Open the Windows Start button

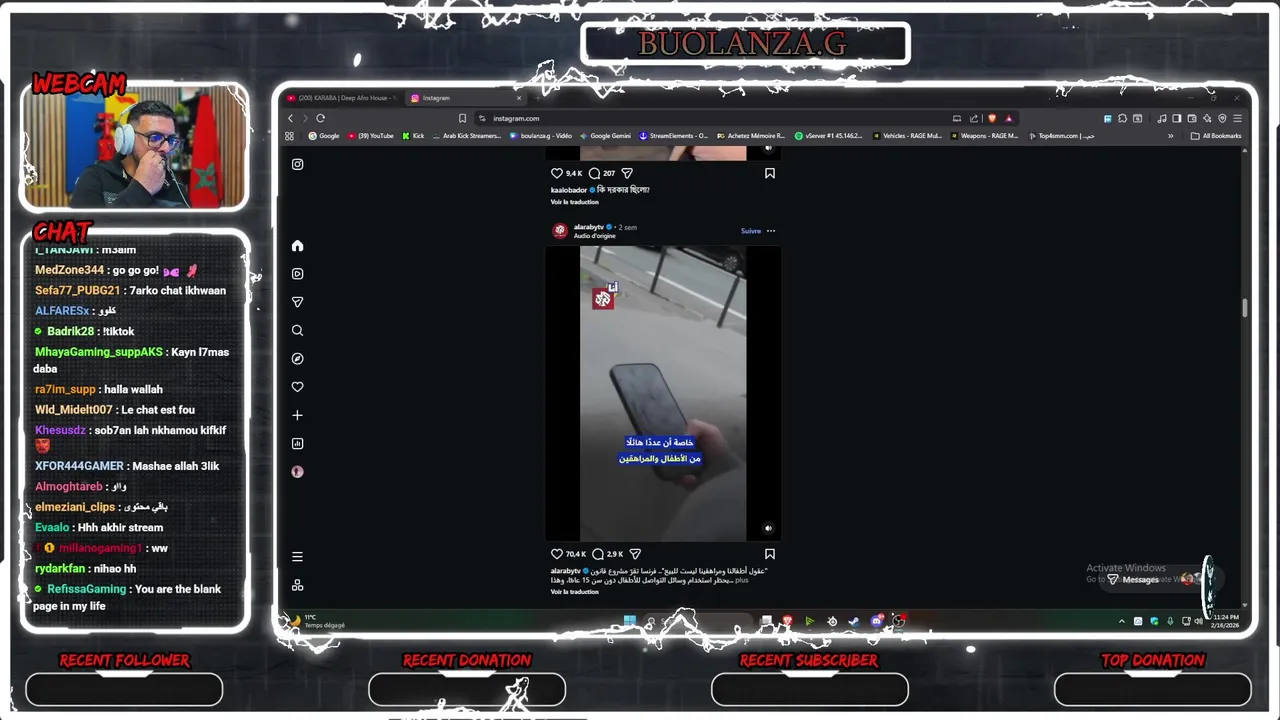[630, 621]
